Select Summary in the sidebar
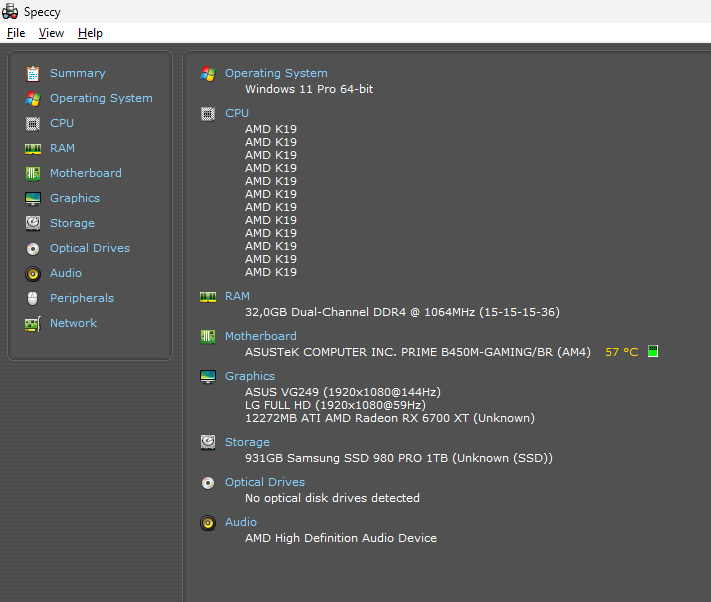711x602 pixels. [x=78, y=73]
